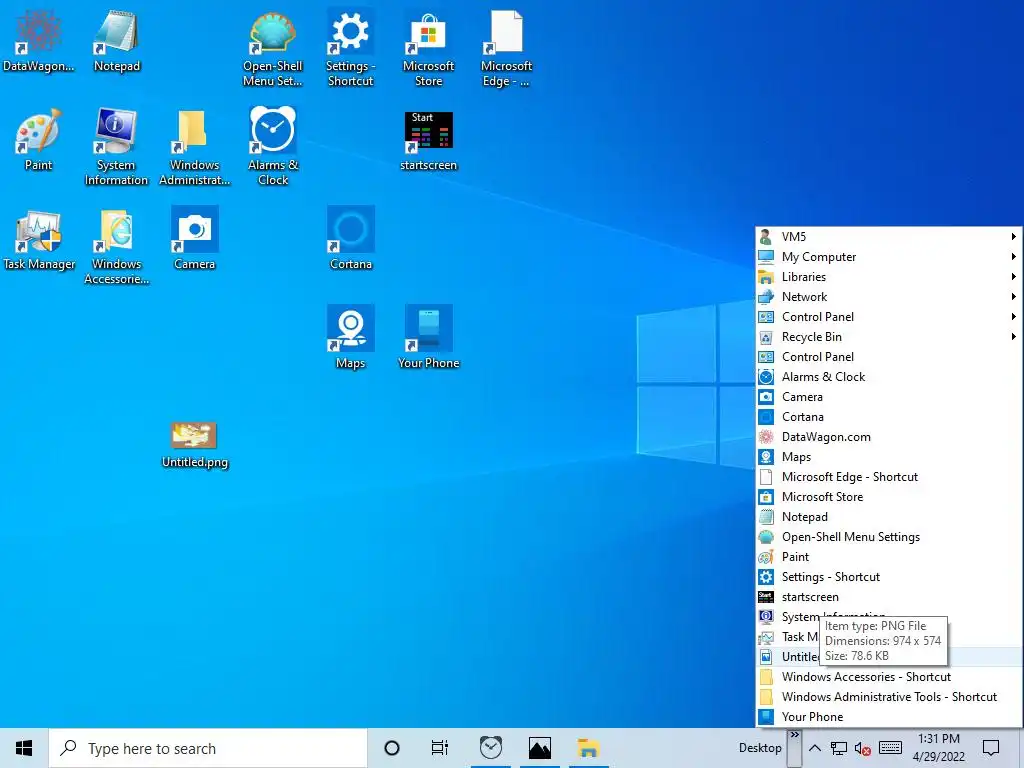Image resolution: width=1024 pixels, height=768 pixels.
Task: Choose Libraries in the Desktop menu
Action: coord(888,277)
